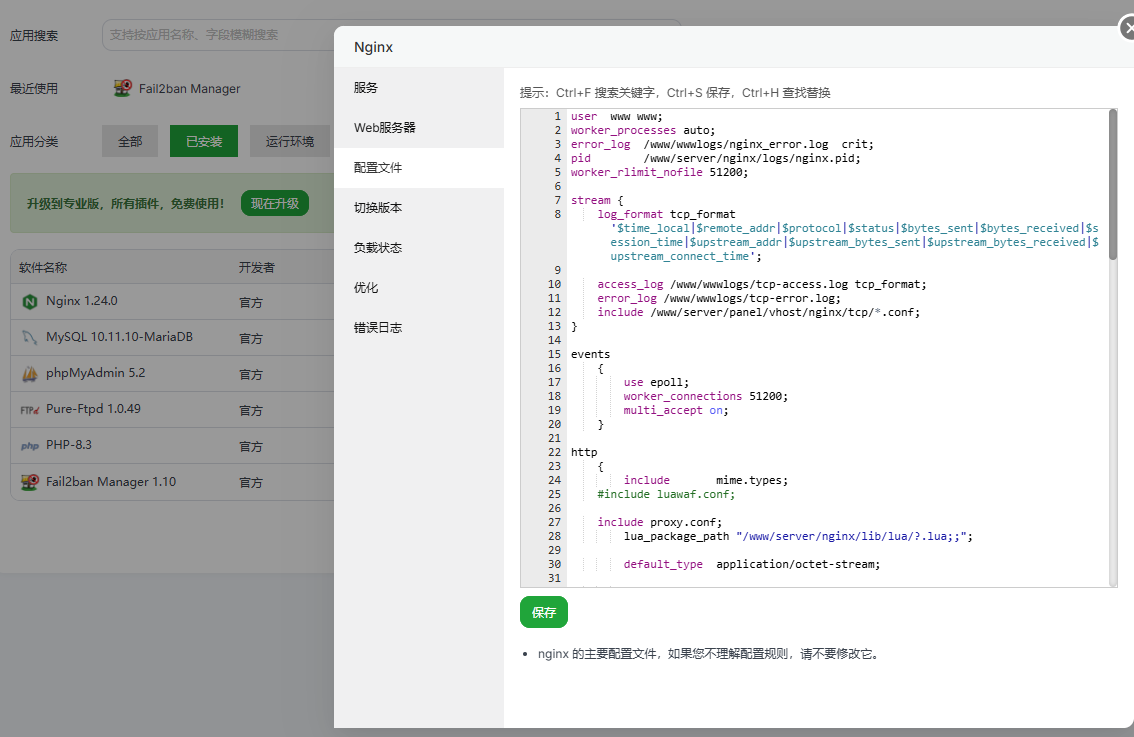Open the 服务 tab

coord(366,88)
